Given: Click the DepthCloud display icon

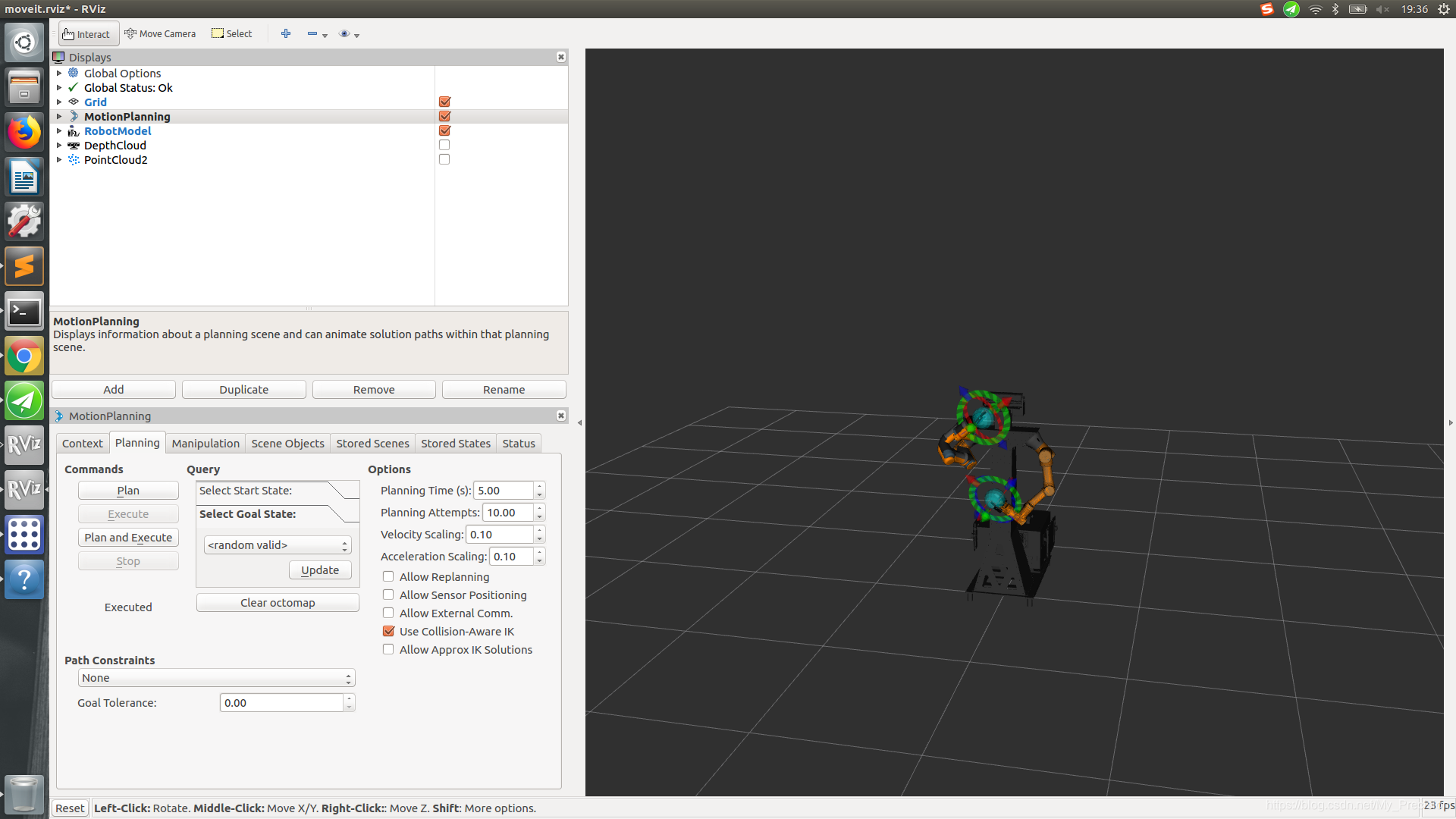Looking at the screenshot, I should click(x=75, y=145).
